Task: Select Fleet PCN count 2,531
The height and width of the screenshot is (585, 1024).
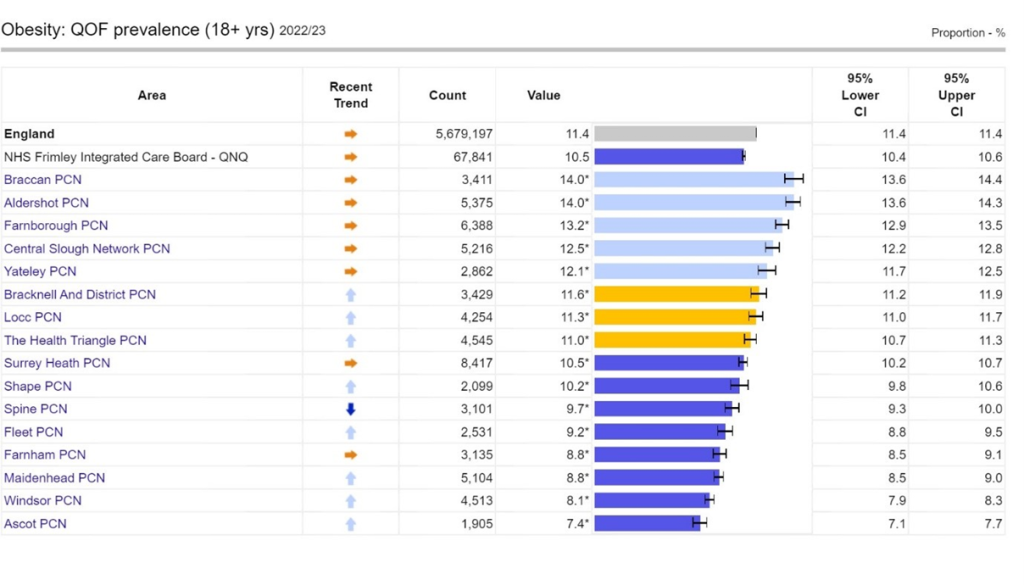Action: 477,432
